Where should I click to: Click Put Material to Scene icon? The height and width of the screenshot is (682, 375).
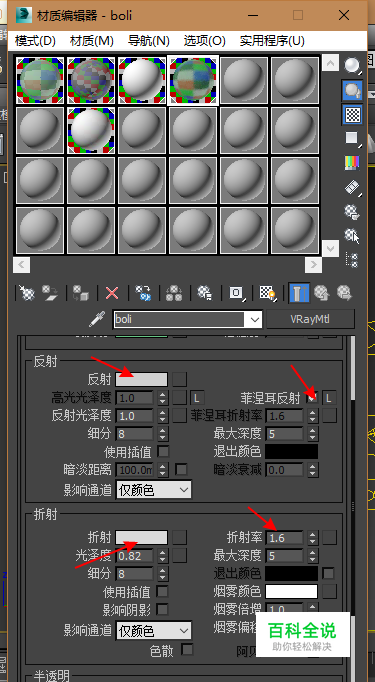pyautogui.click(x=50, y=293)
